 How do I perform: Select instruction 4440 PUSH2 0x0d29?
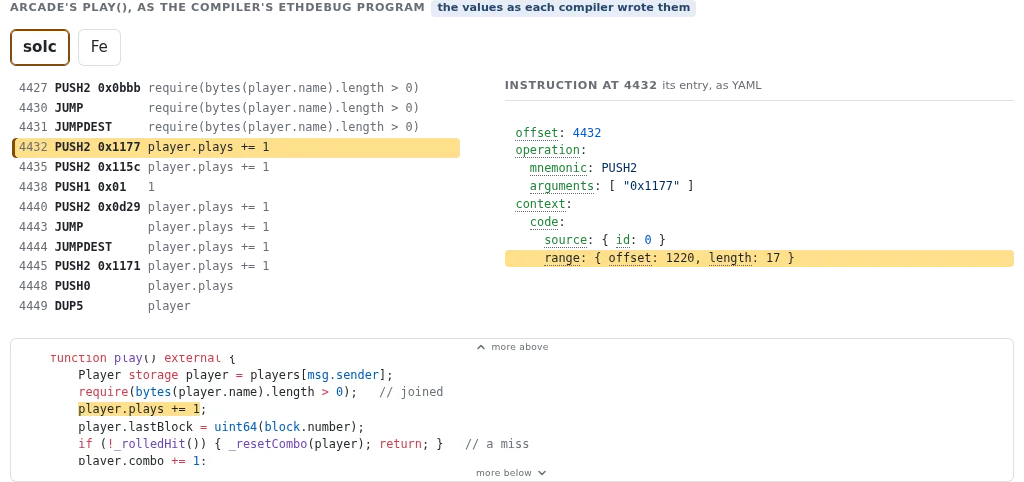click(236, 207)
